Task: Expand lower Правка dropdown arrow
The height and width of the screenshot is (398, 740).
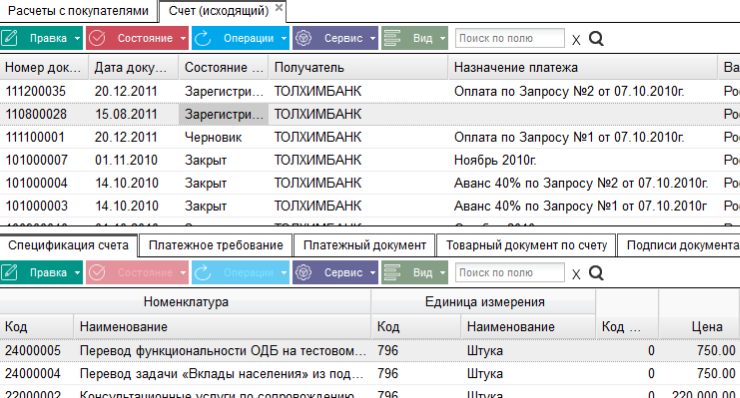Action: click(77, 273)
